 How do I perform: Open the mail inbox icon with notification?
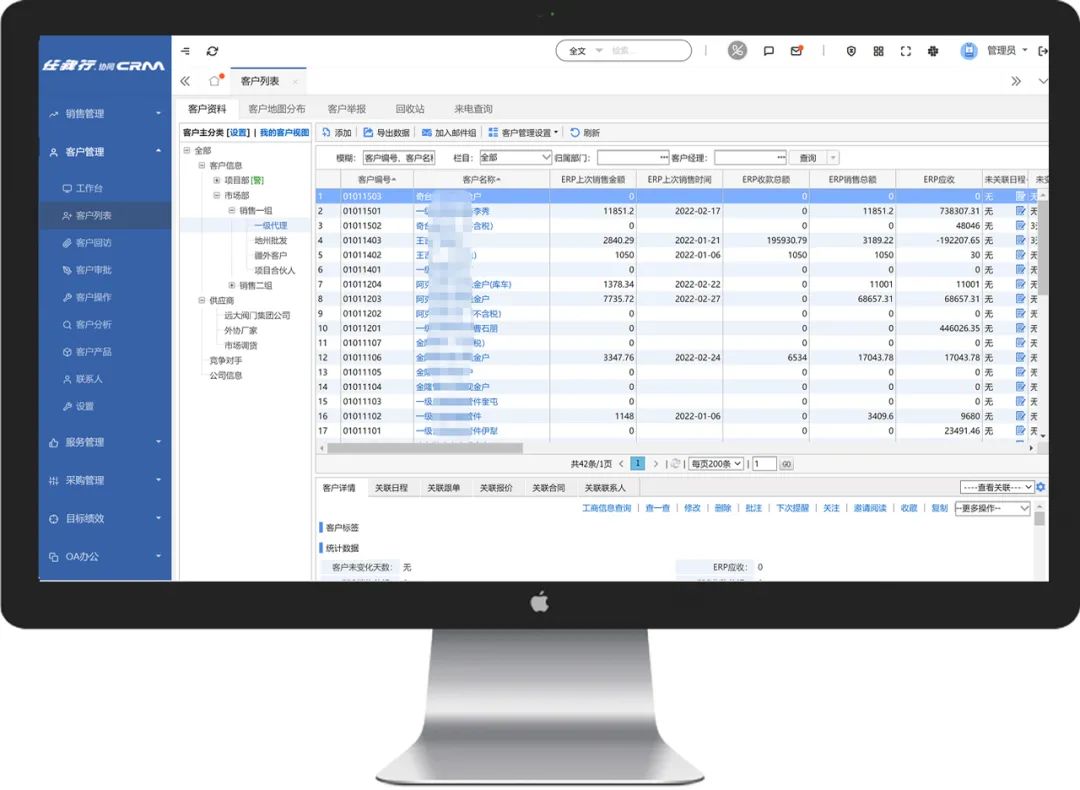coord(796,51)
